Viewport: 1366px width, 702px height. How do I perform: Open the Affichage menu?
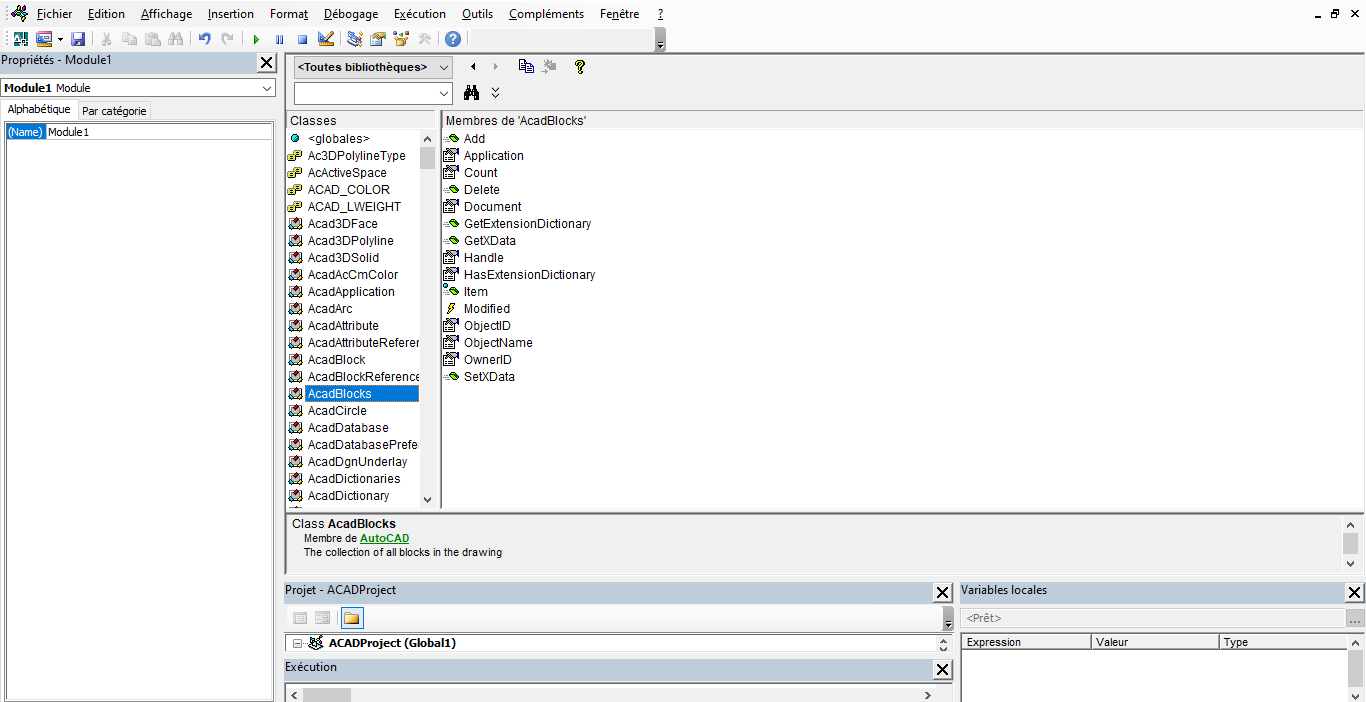166,14
